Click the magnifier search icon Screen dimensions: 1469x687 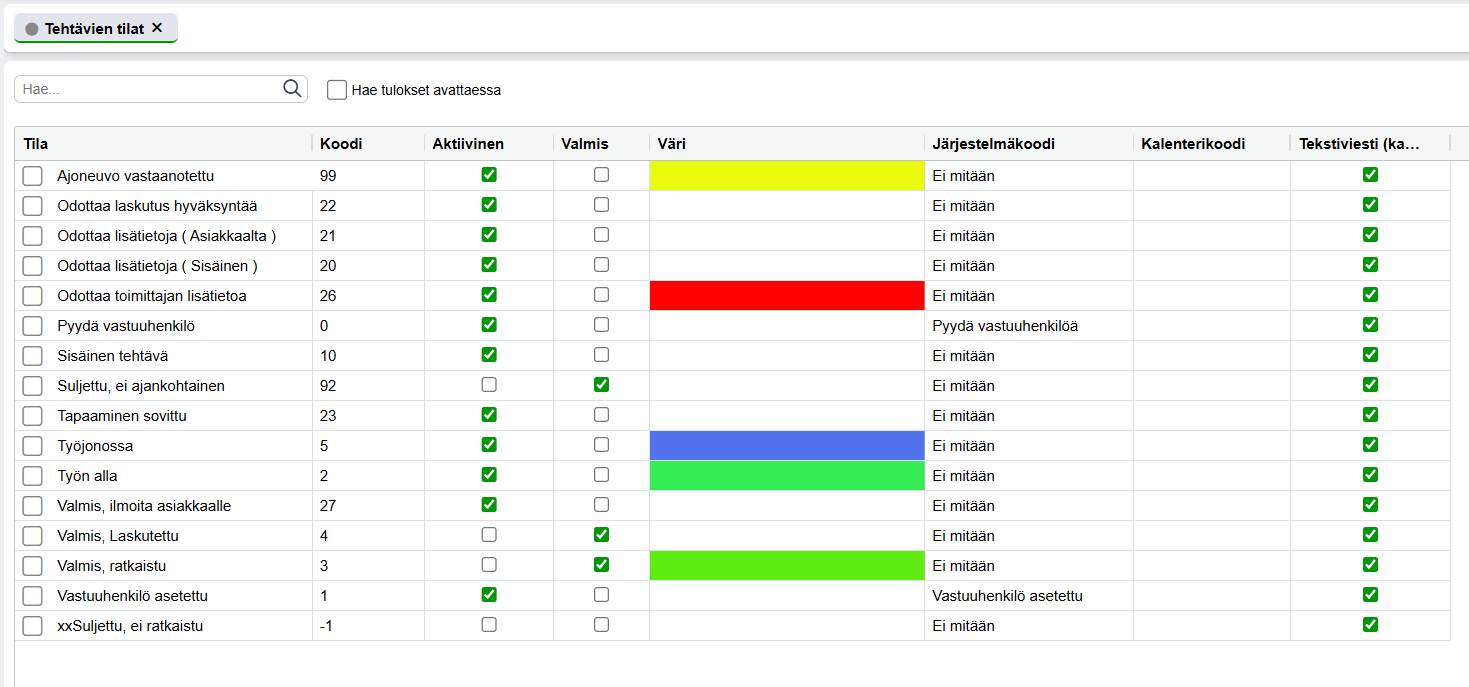(x=292, y=89)
